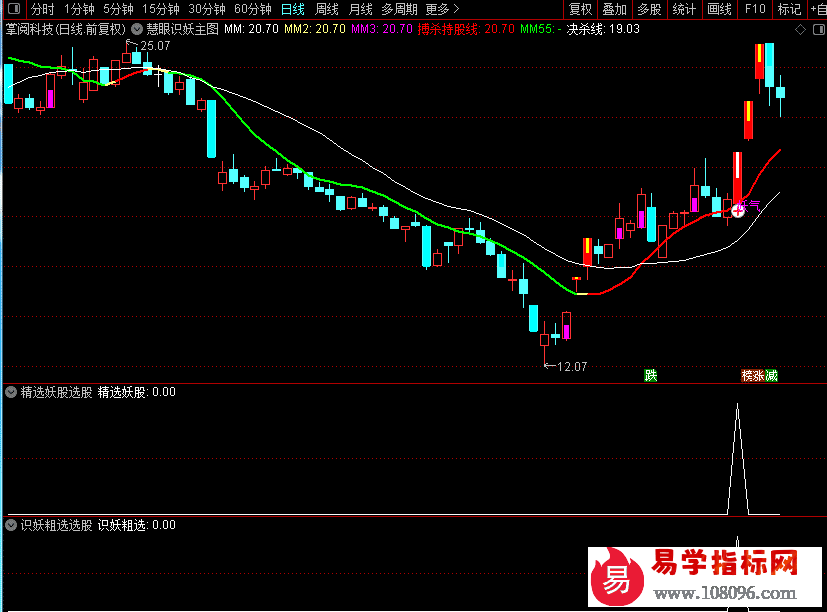
Task: Click the green 跌 signal tag
Action: pyautogui.click(x=651, y=376)
